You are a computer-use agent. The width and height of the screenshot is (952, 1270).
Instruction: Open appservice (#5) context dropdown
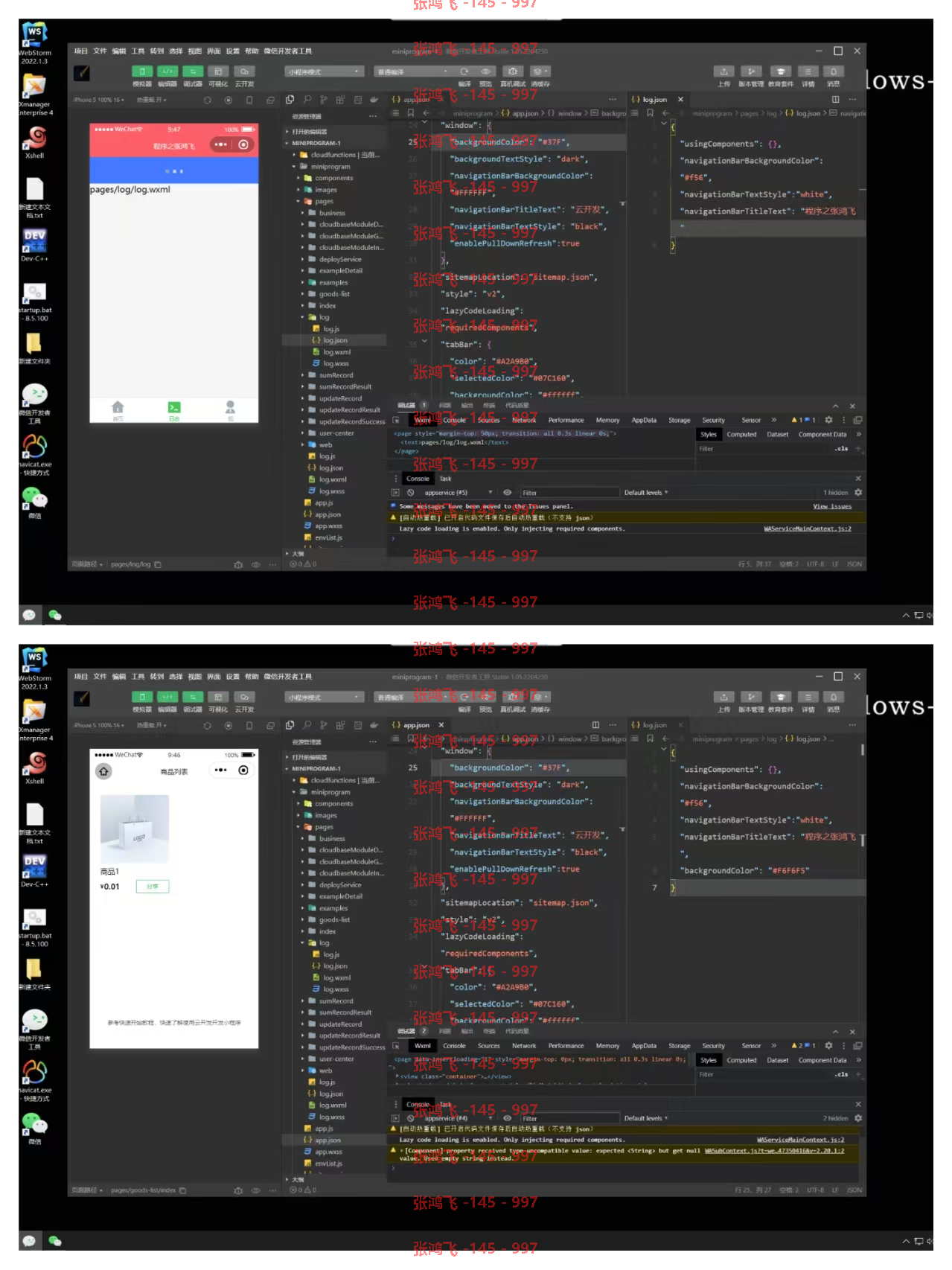[457, 493]
